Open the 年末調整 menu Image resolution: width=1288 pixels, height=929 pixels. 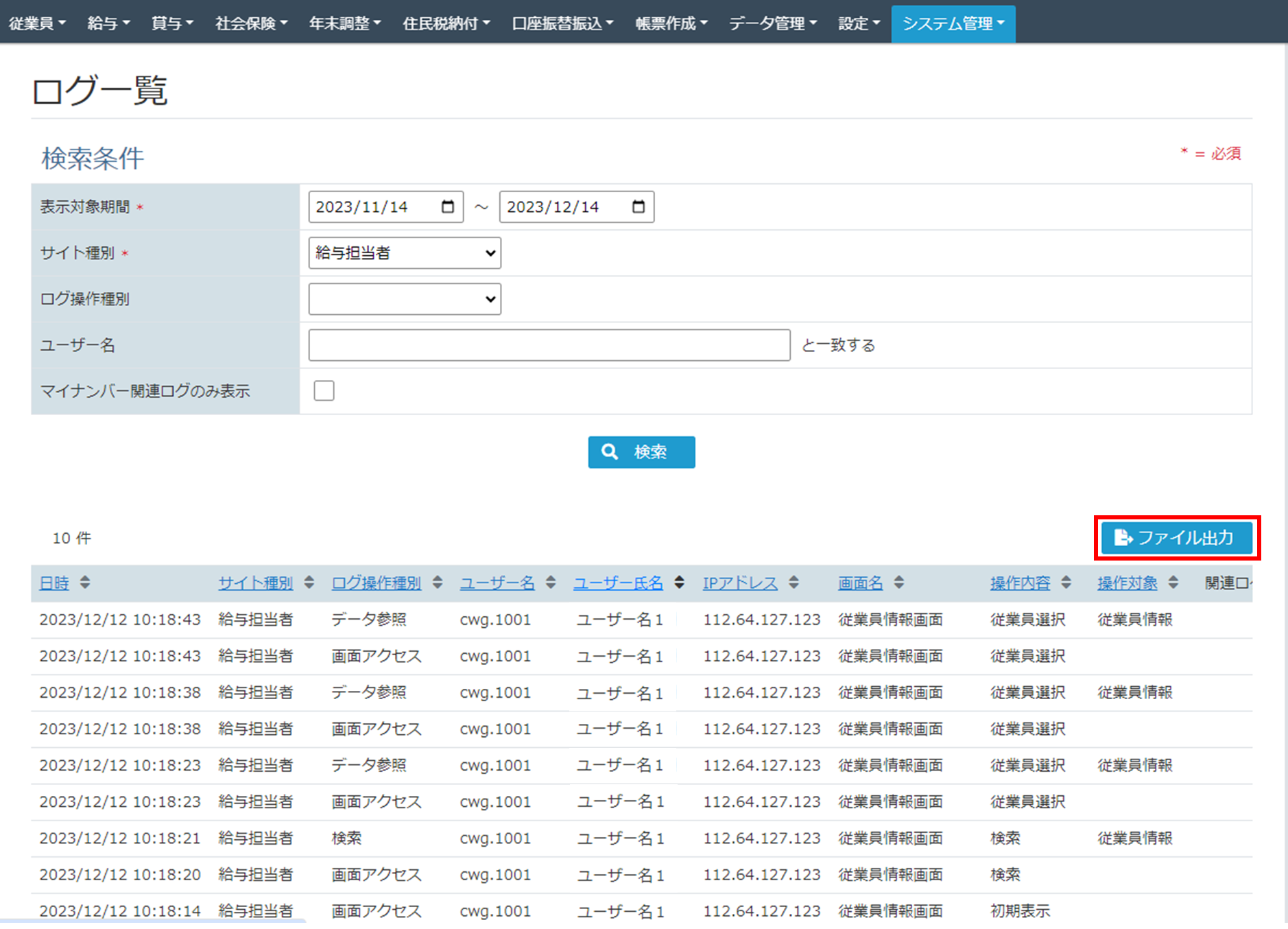[x=345, y=23]
